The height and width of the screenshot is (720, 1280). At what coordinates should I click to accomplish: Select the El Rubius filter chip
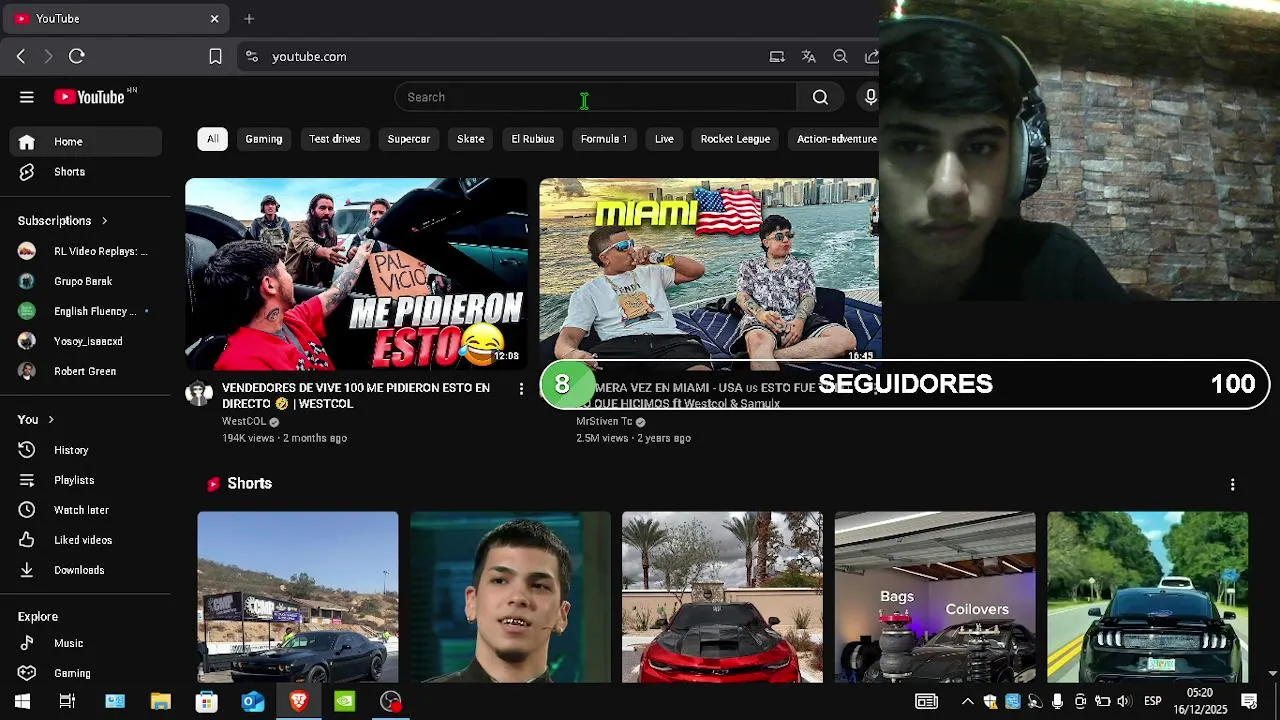tap(533, 139)
